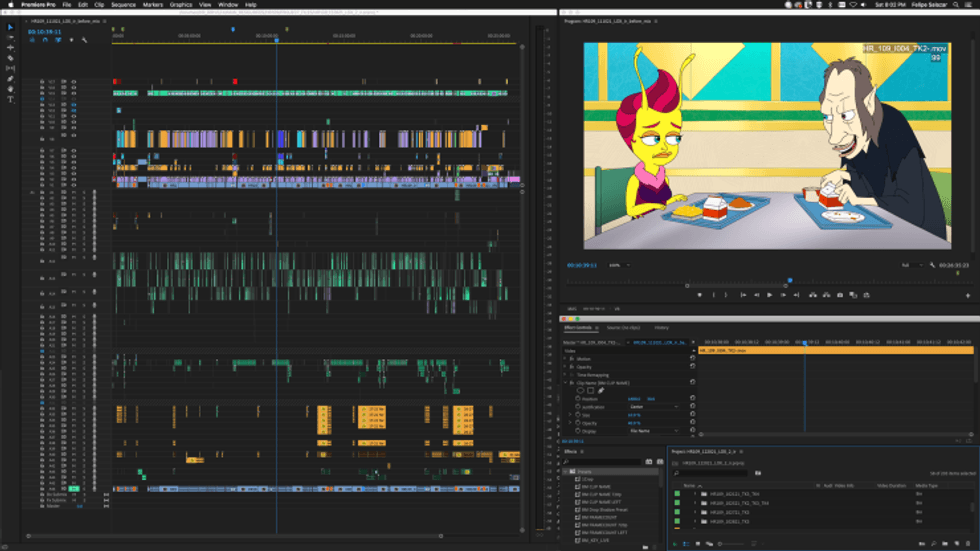
Task: Select BM CLIP NAME LEFT preset
Action: pos(601,502)
